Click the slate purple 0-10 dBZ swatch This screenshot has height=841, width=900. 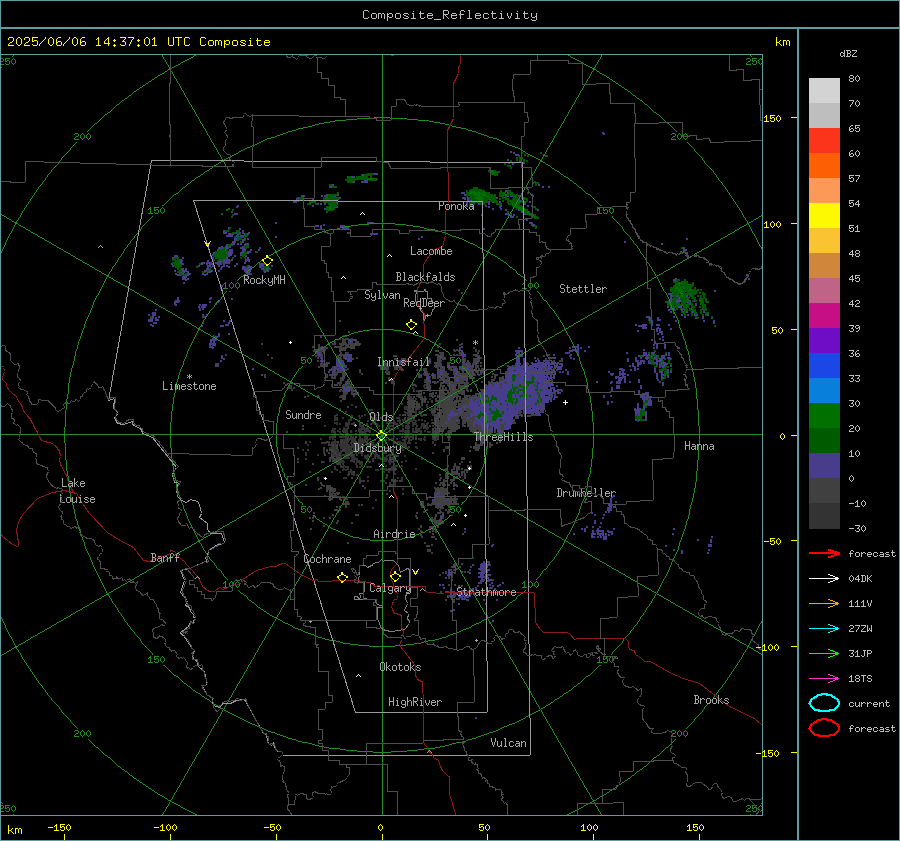point(824,466)
